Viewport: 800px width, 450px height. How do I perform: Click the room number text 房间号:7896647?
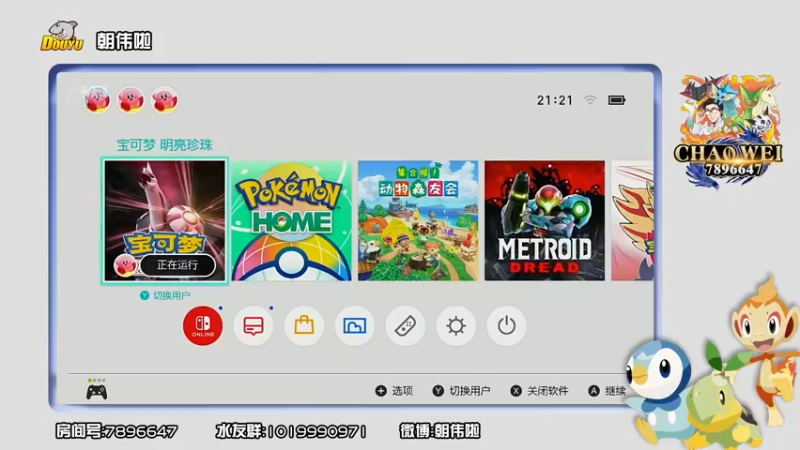(116, 432)
